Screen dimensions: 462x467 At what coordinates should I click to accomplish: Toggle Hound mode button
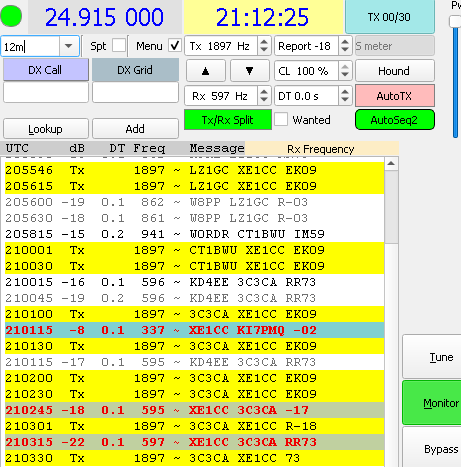[395, 71]
